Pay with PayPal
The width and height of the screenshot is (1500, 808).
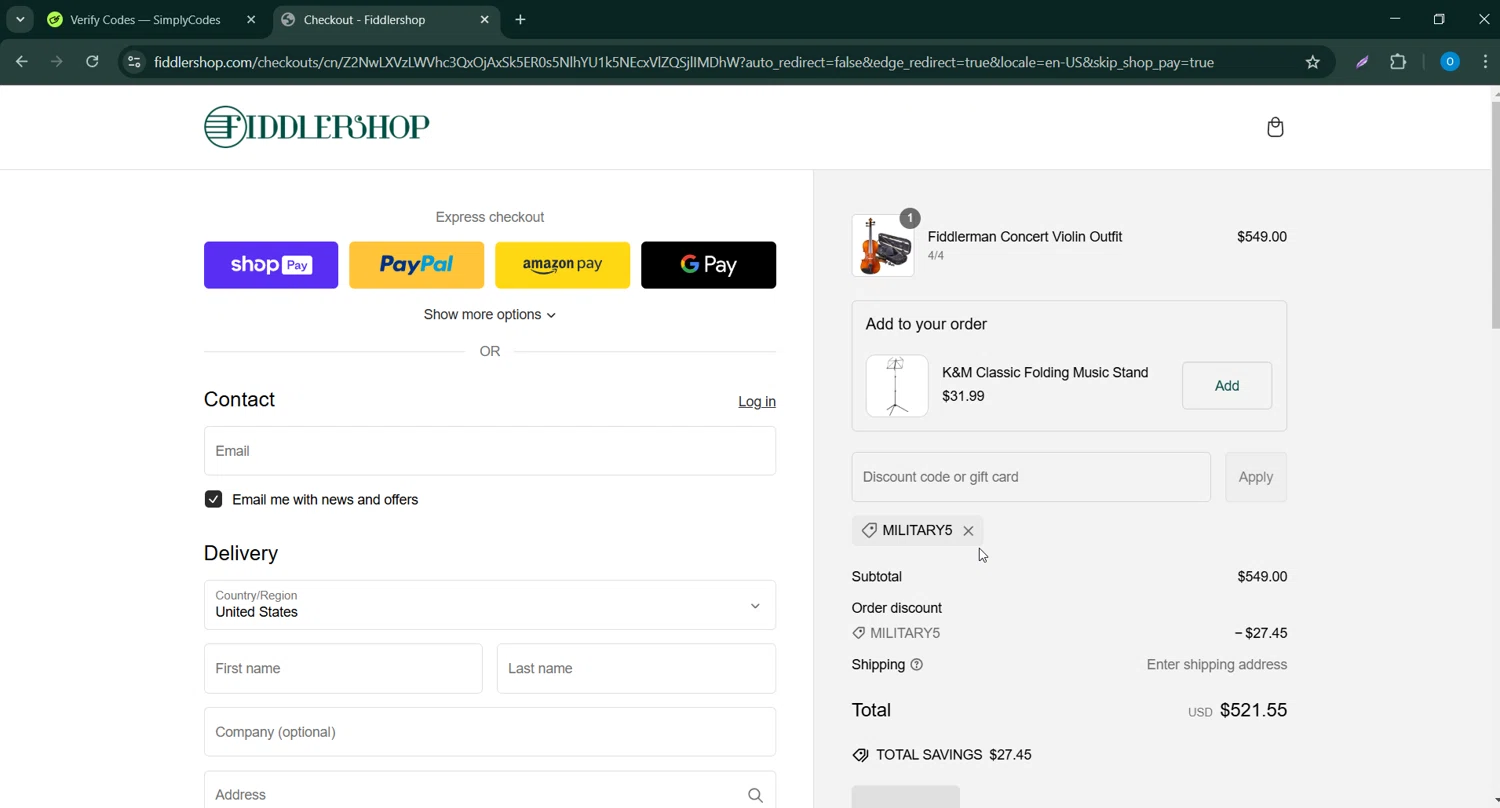point(416,265)
